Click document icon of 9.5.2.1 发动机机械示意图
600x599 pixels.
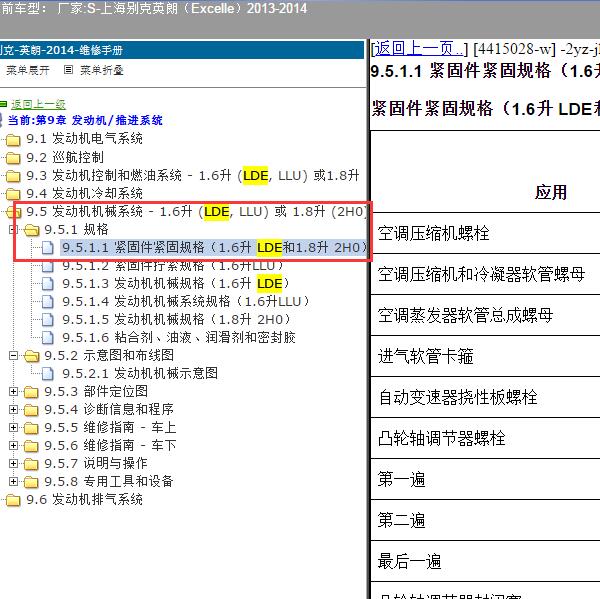(x=48, y=374)
